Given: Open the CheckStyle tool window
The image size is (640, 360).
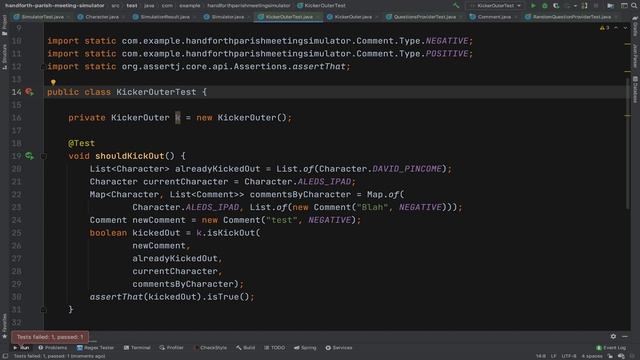Looking at the screenshot, I should point(210,348).
